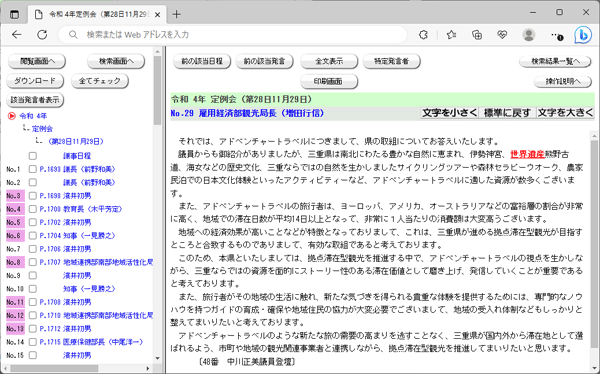Click left panel horizontal scrollbar right arrow
The width and height of the screenshot is (600, 374).
pos(148,368)
